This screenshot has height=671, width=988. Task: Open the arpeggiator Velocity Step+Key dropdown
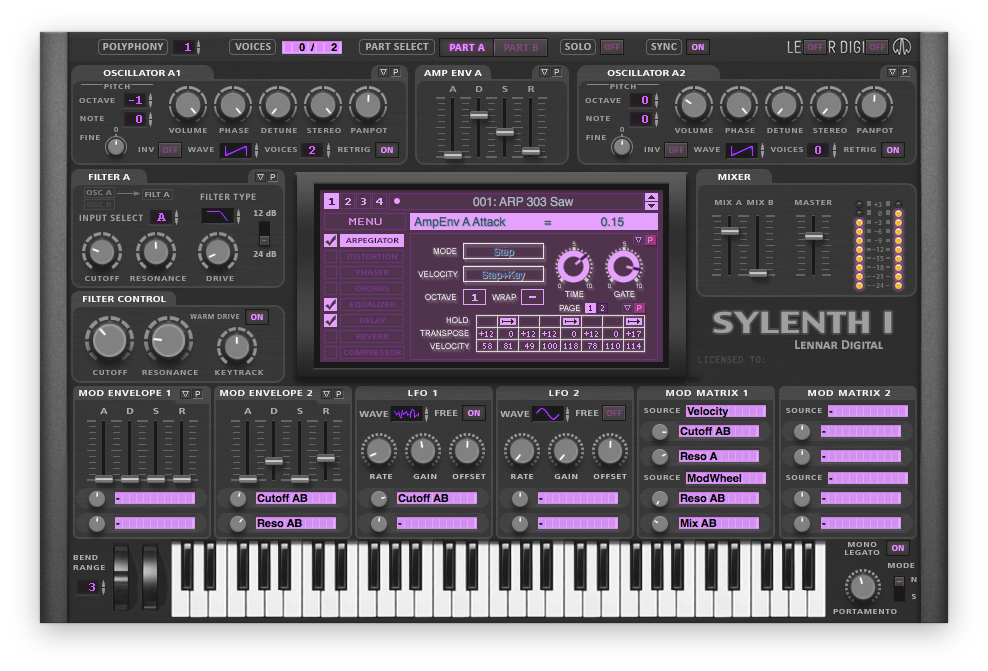(x=503, y=275)
